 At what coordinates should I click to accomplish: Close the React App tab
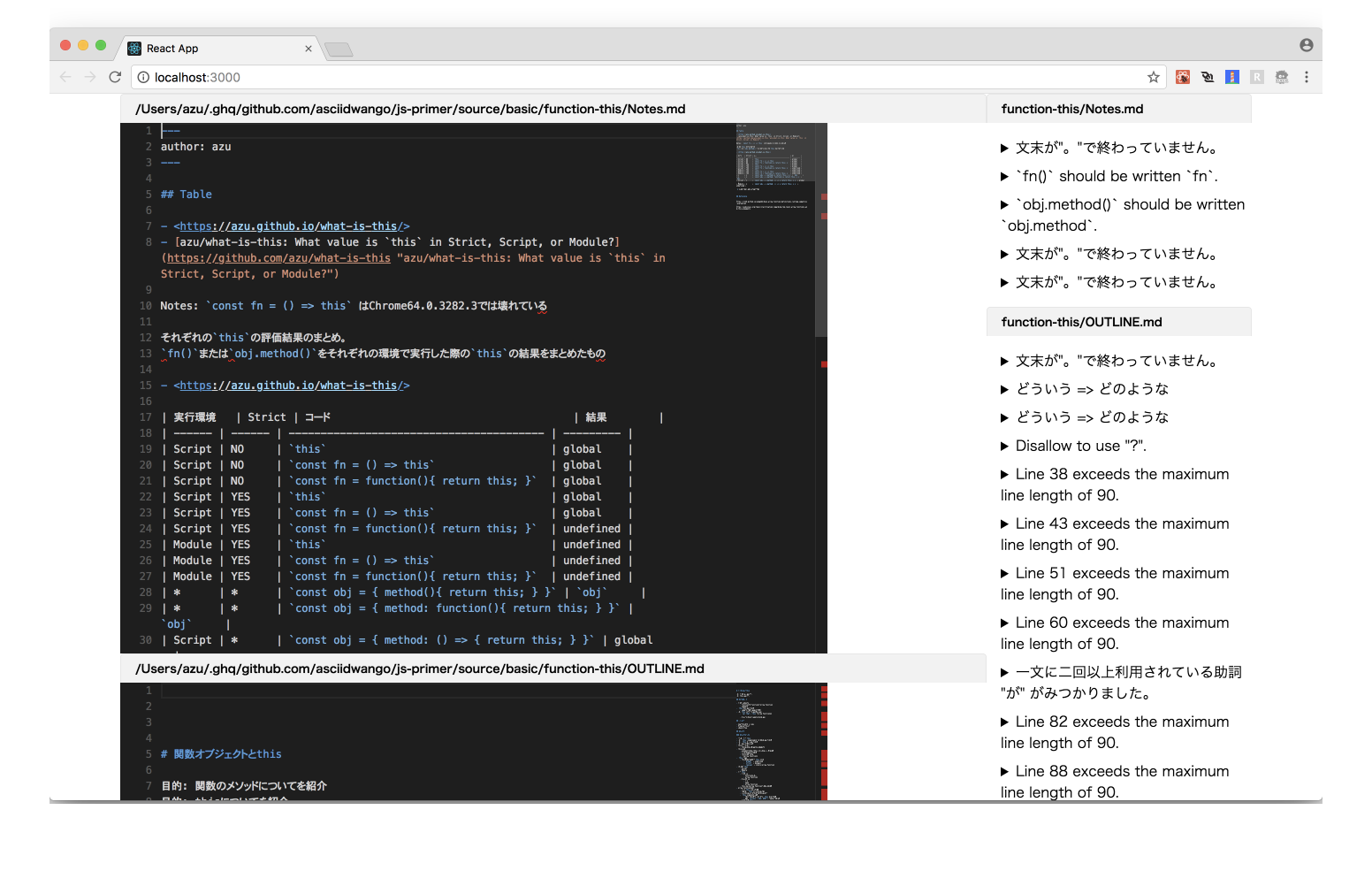click(309, 49)
